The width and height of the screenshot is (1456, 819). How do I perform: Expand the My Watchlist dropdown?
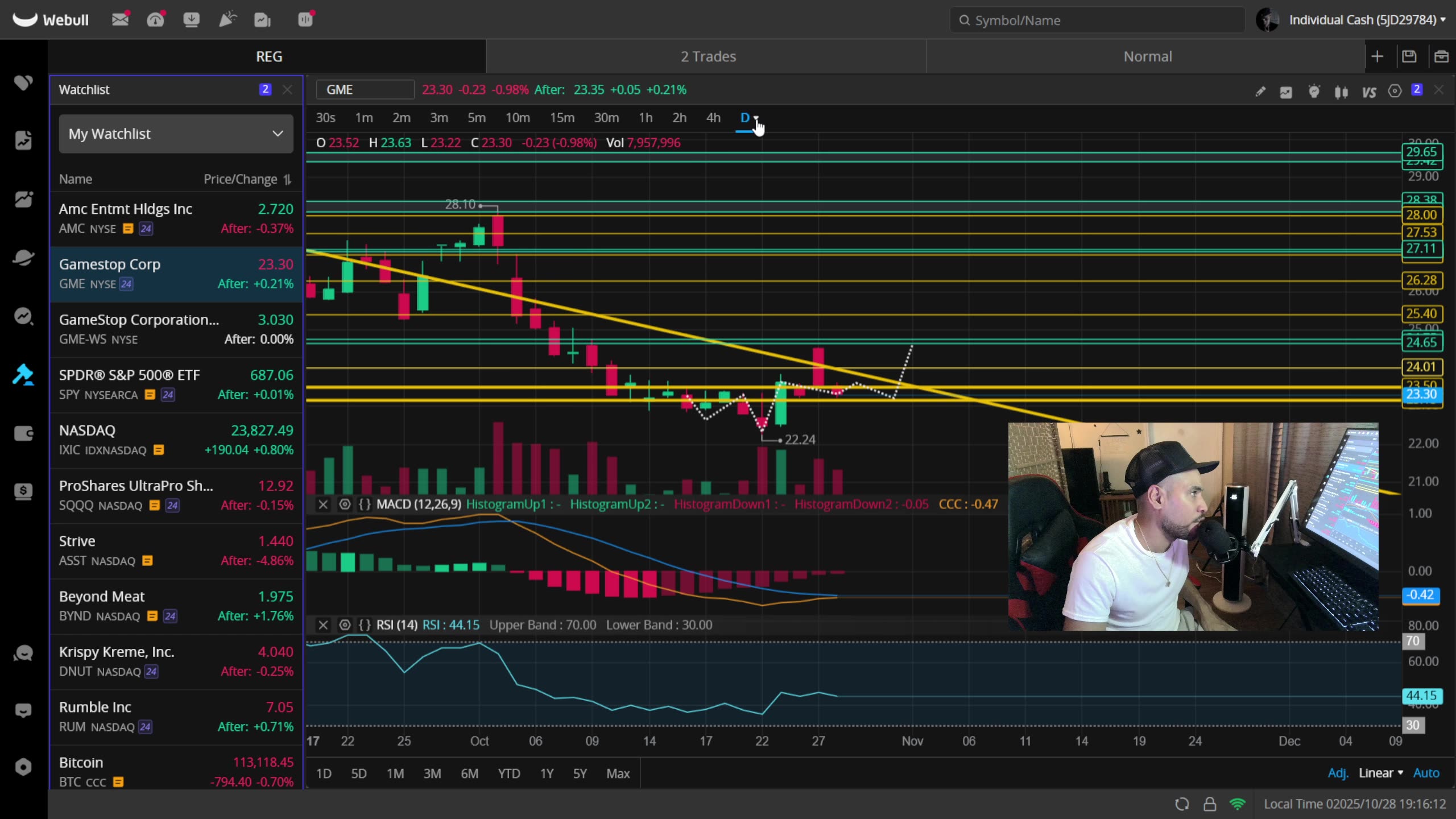click(x=176, y=134)
